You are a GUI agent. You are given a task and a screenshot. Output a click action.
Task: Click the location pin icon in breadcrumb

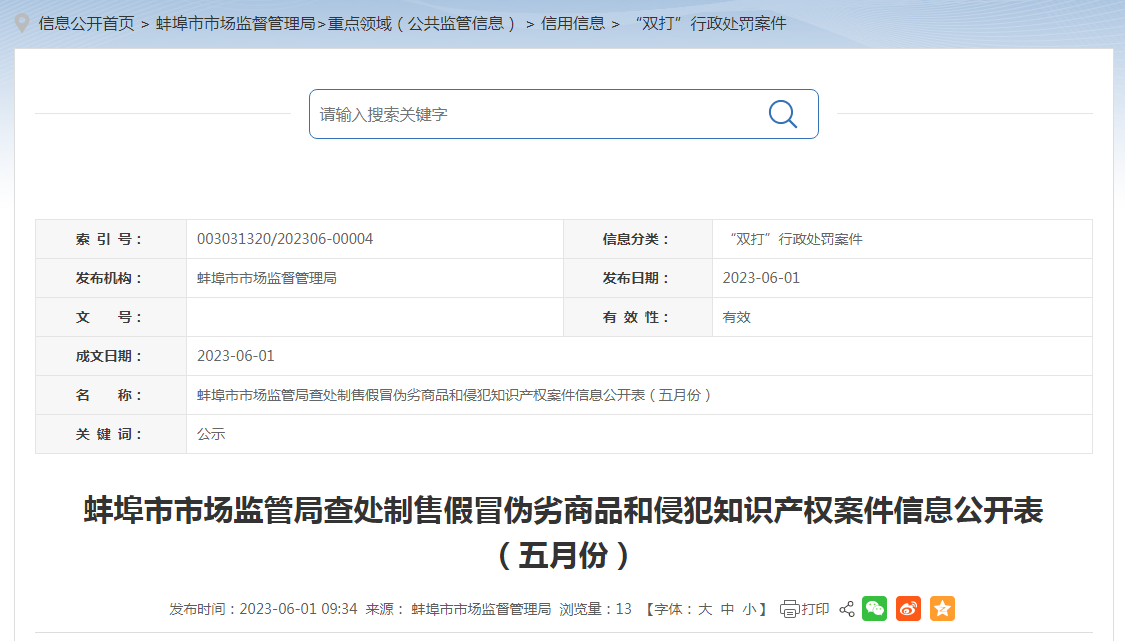[x=22, y=24]
